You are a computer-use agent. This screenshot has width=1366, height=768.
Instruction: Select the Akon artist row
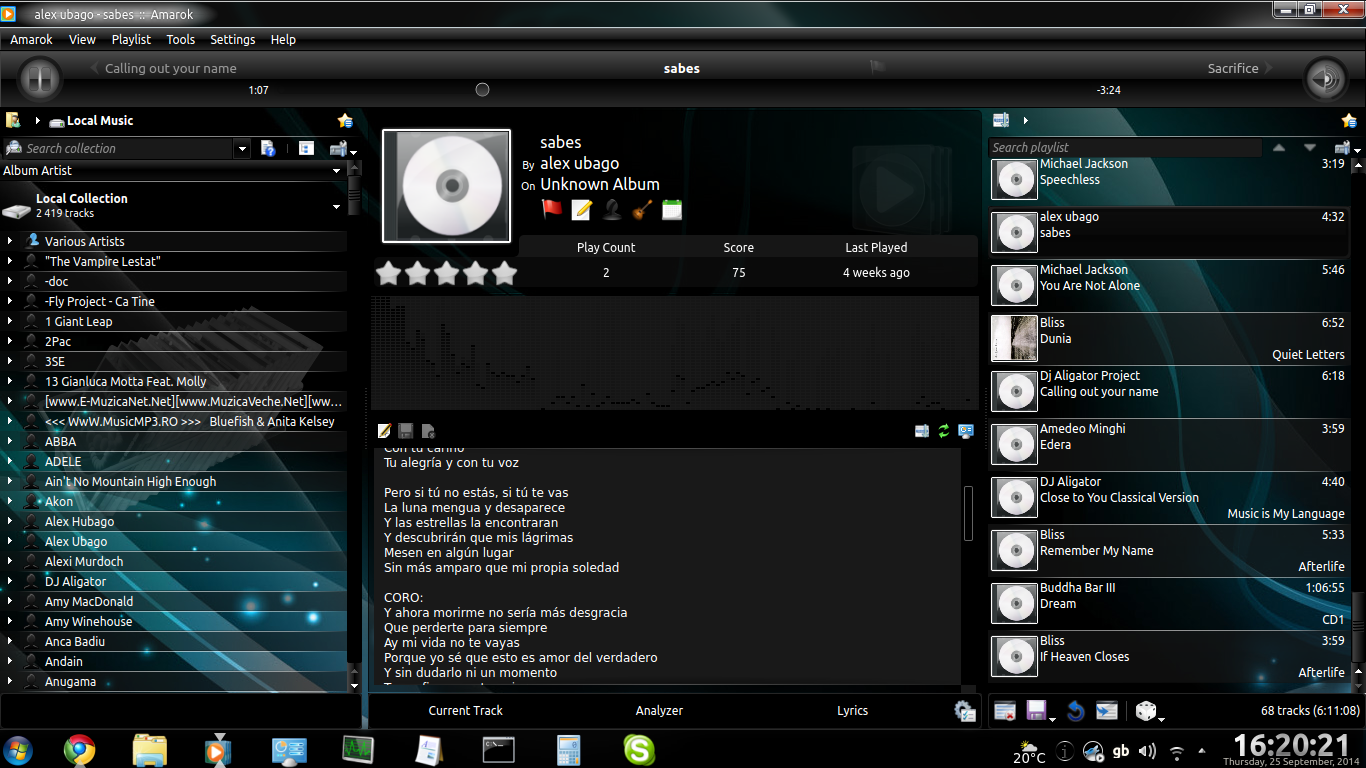tap(174, 501)
